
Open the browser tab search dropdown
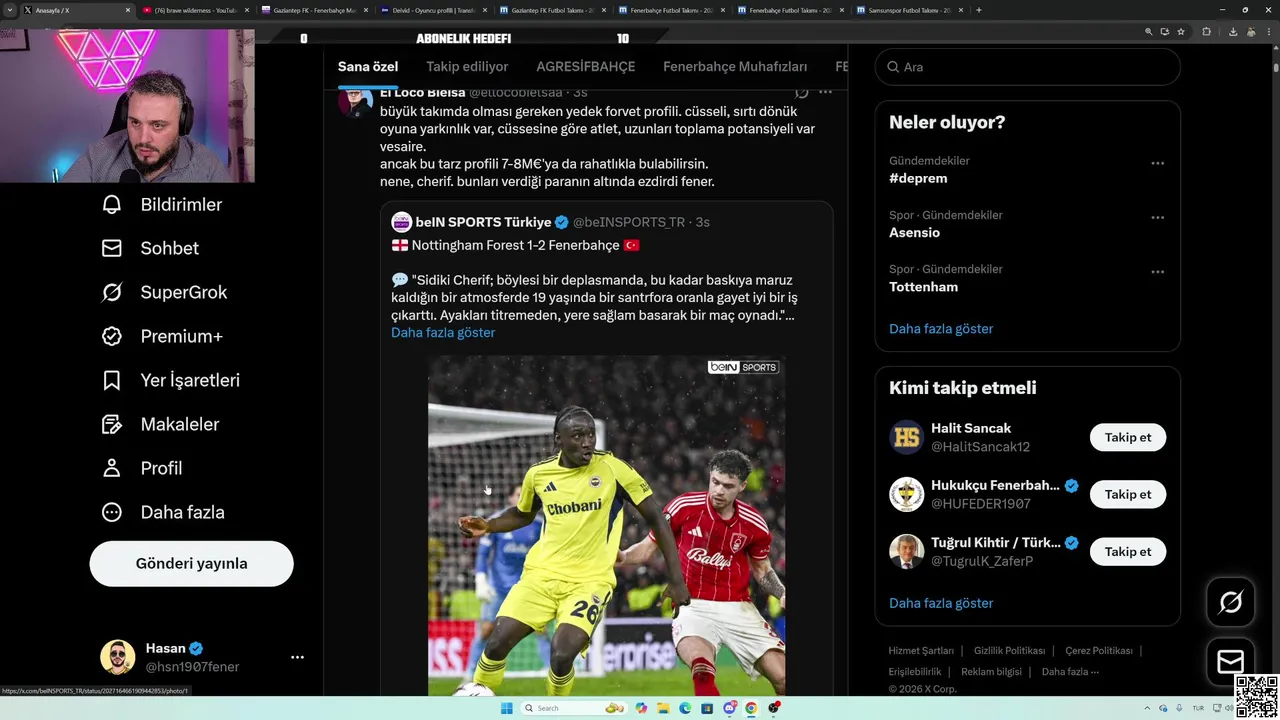[x=9, y=10]
